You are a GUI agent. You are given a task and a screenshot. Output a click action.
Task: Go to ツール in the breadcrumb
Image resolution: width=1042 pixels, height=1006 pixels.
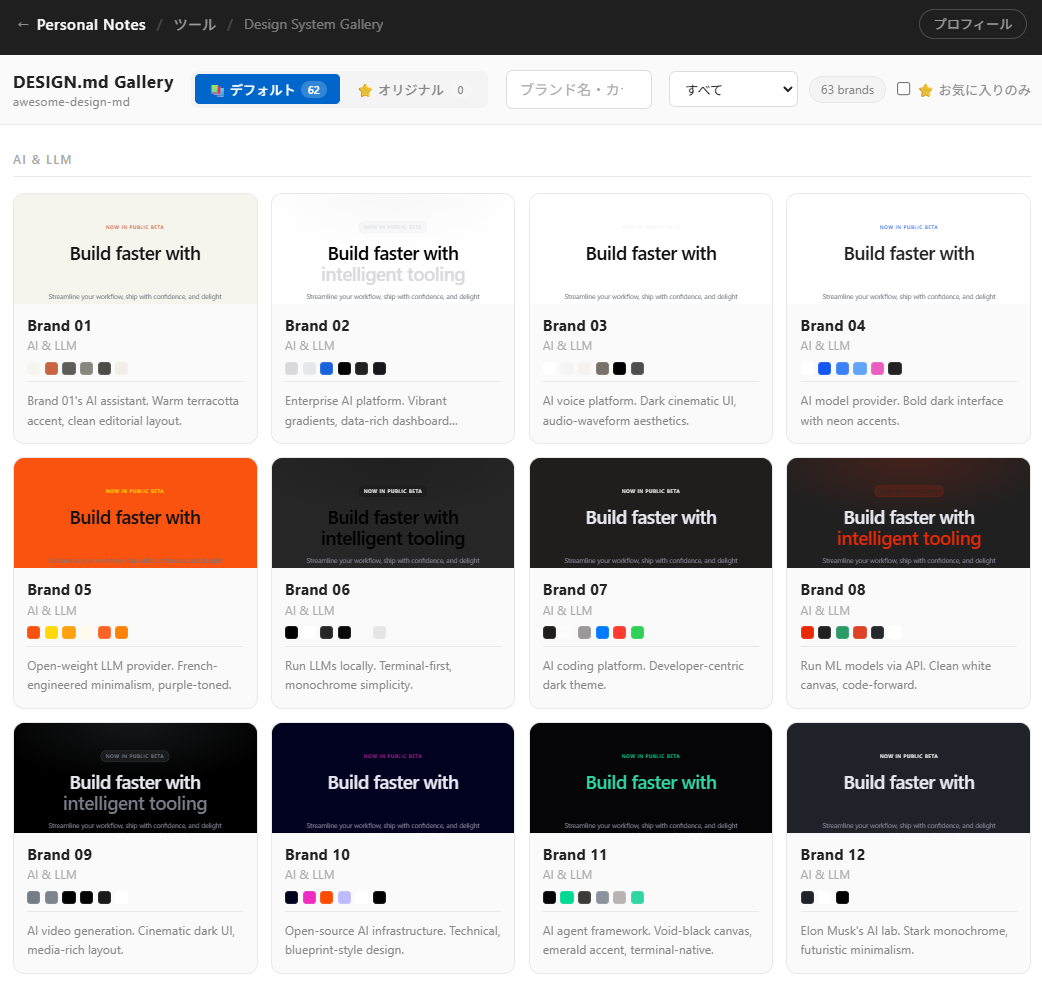point(195,25)
